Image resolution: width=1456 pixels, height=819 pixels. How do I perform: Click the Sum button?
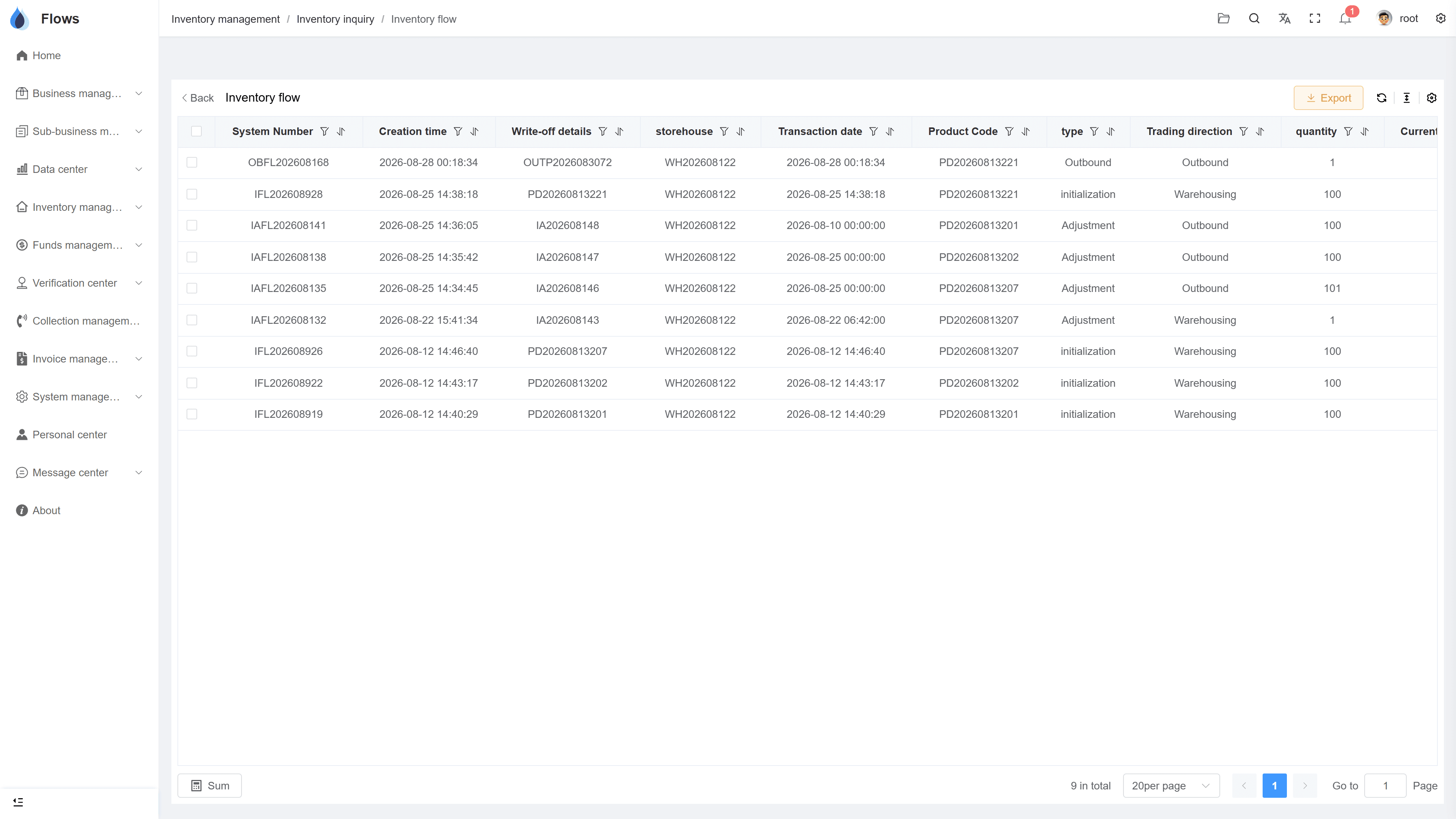(210, 786)
